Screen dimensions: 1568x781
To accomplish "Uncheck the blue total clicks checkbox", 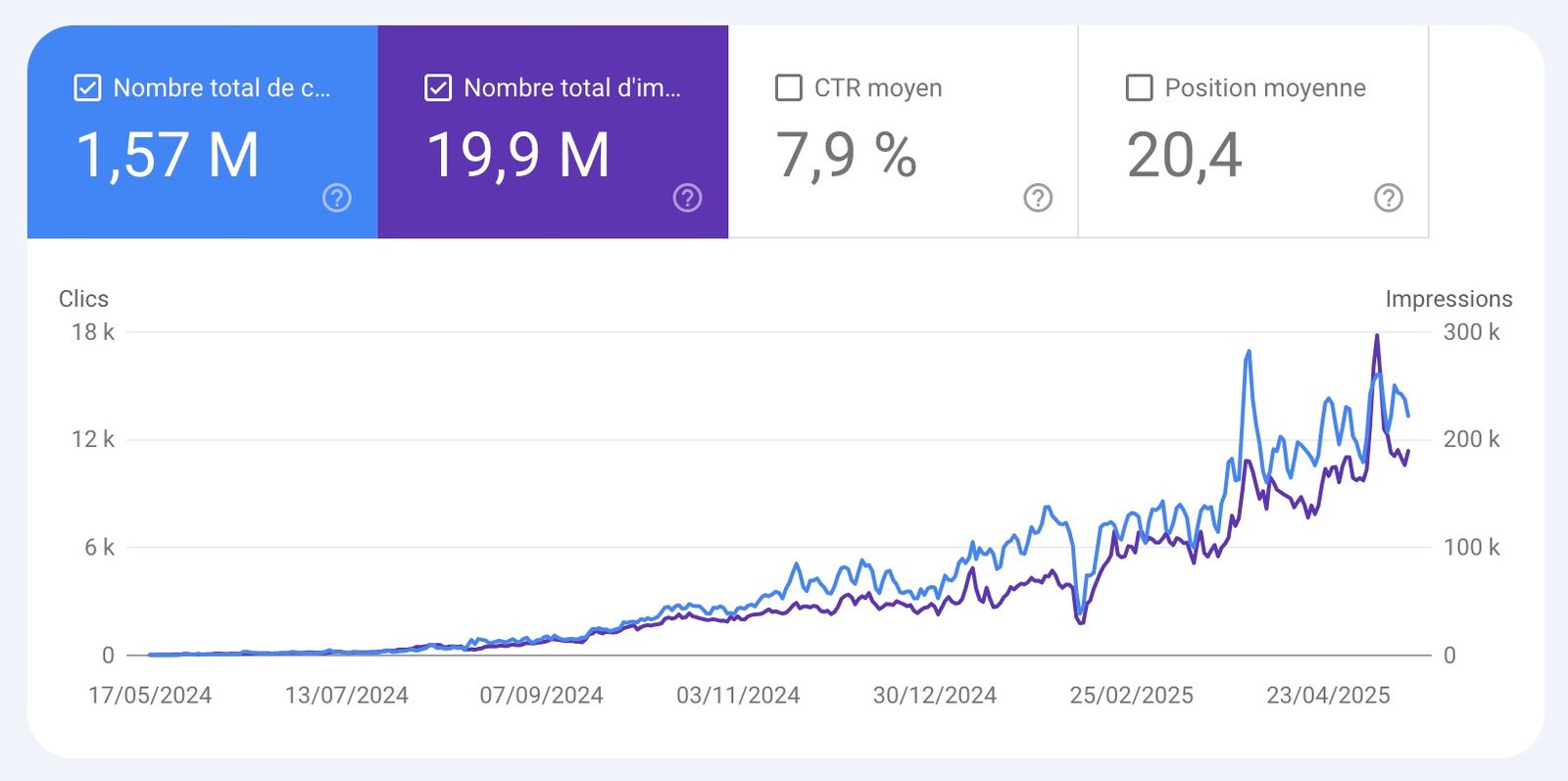I will point(87,88).
